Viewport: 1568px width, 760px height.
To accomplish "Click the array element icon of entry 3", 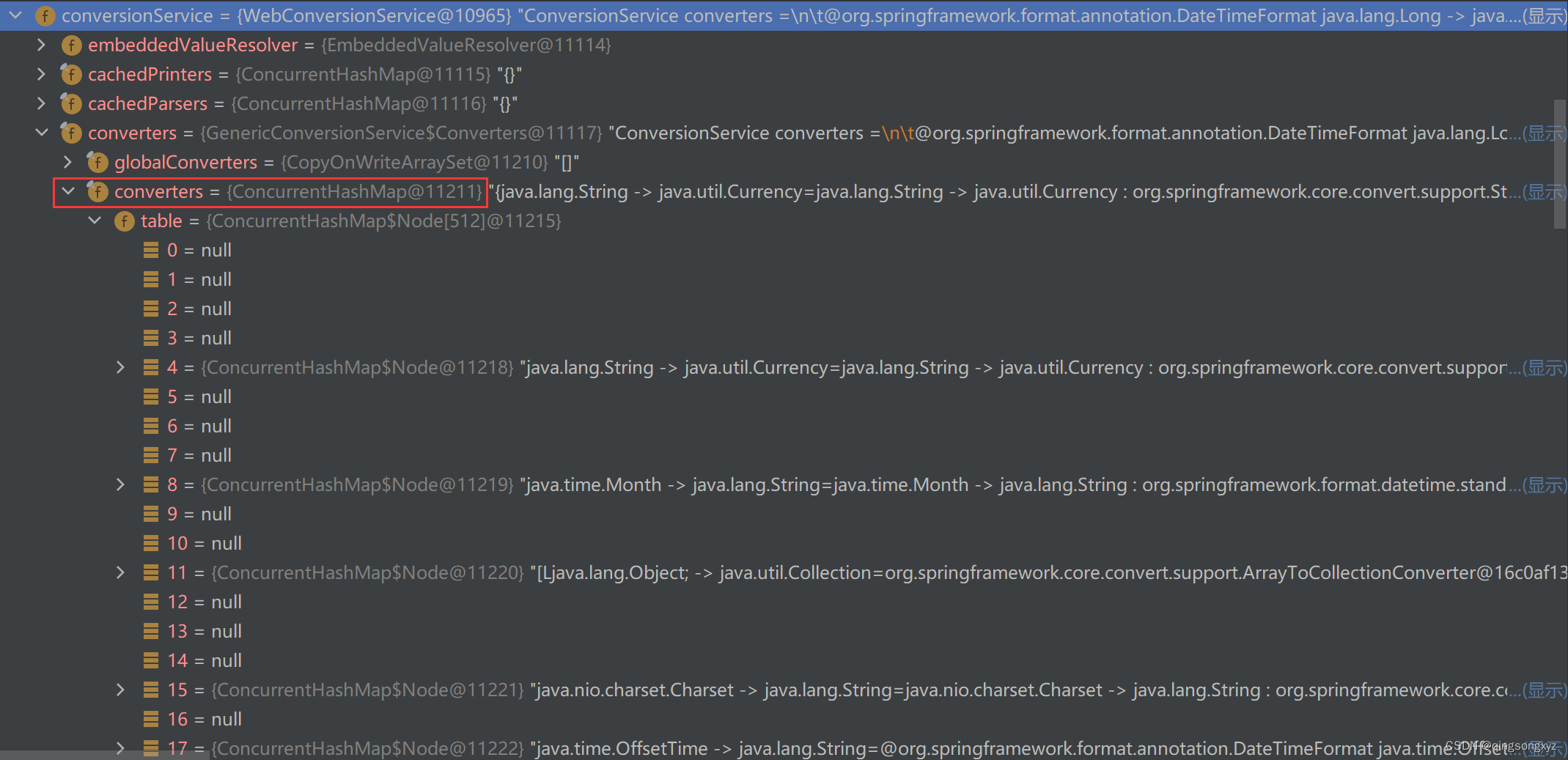I will (151, 338).
